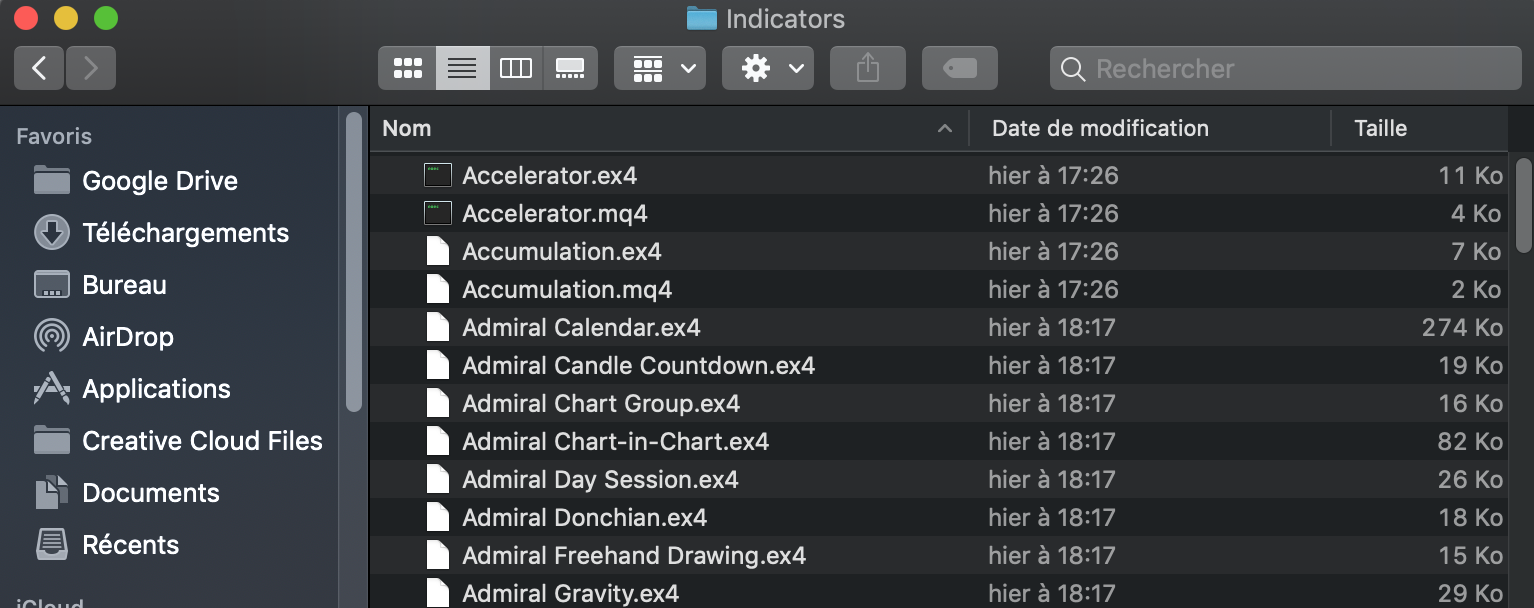1534x608 pixels.
Task: Select file Accumulation.mq4
Action: coord(938,289)
